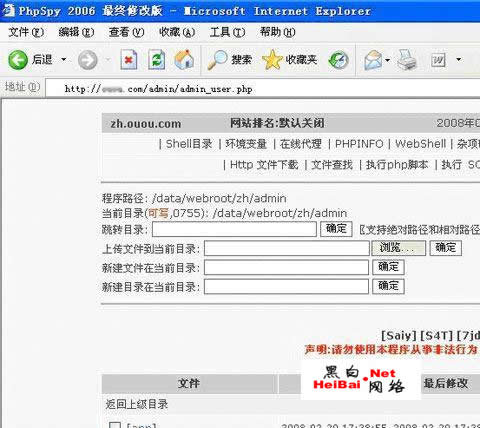Open the PHPINFO link
The width and height of the screenshot is (480, 428).
[359, 144]
